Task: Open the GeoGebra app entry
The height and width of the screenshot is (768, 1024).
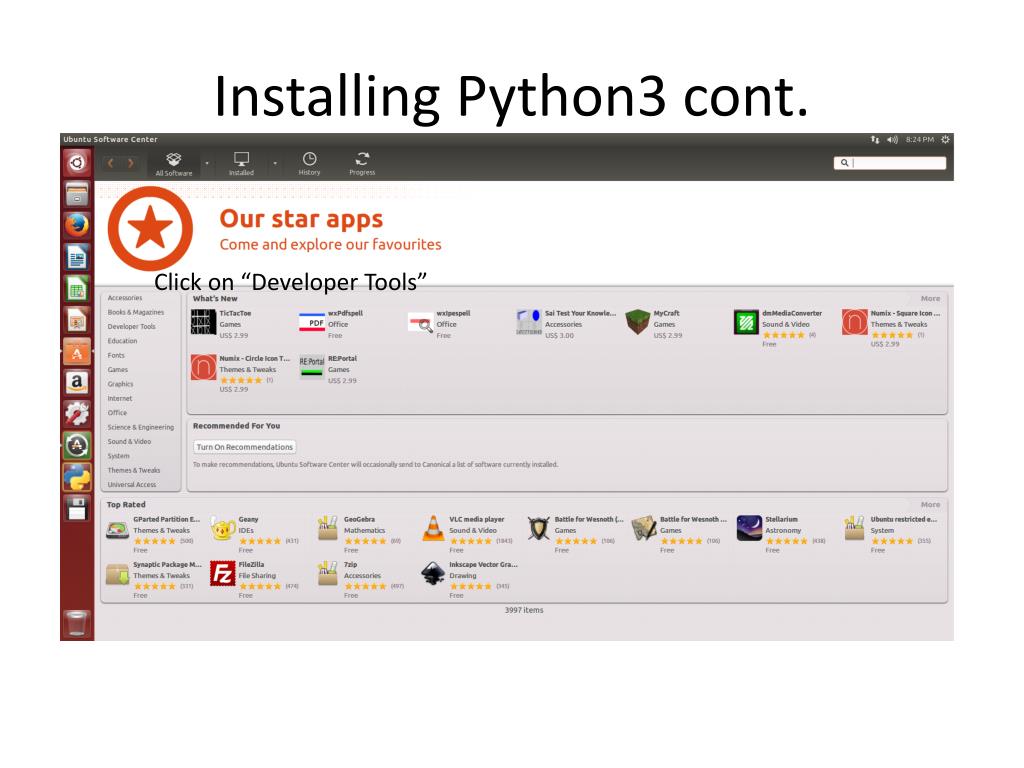Action: click(360, 534)
